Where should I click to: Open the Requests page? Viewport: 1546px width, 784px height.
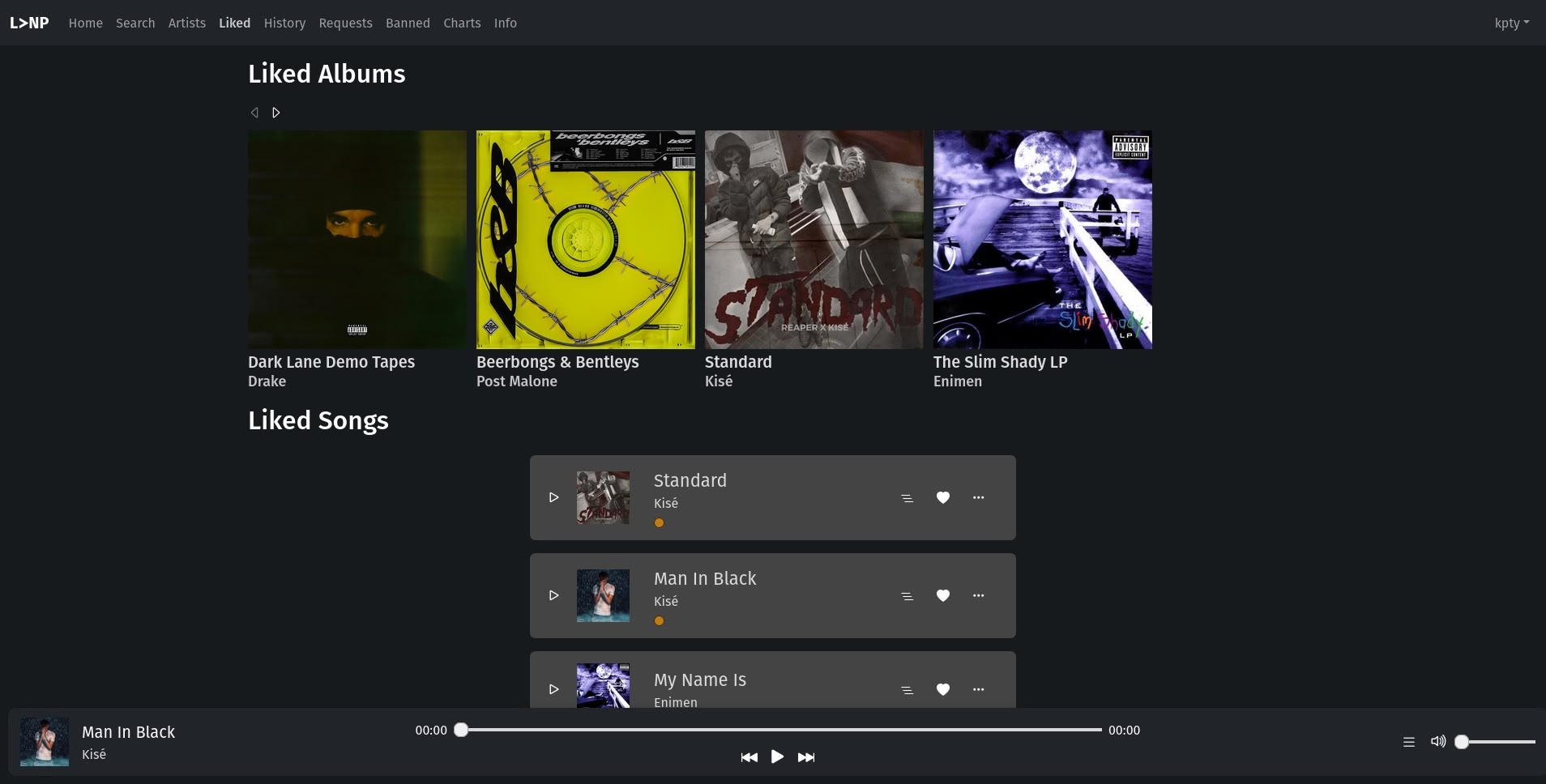(346, 23)
